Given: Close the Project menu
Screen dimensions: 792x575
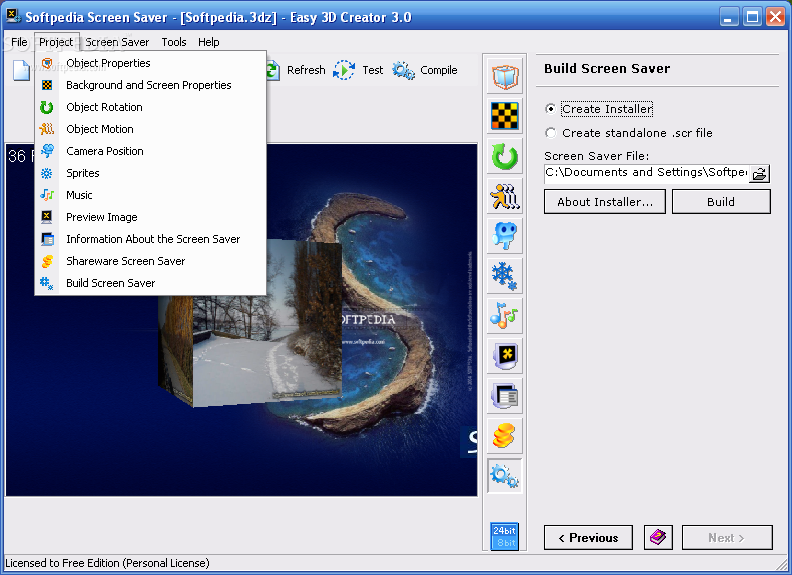Looking at the screenshot, I should (x=56, y=42).
